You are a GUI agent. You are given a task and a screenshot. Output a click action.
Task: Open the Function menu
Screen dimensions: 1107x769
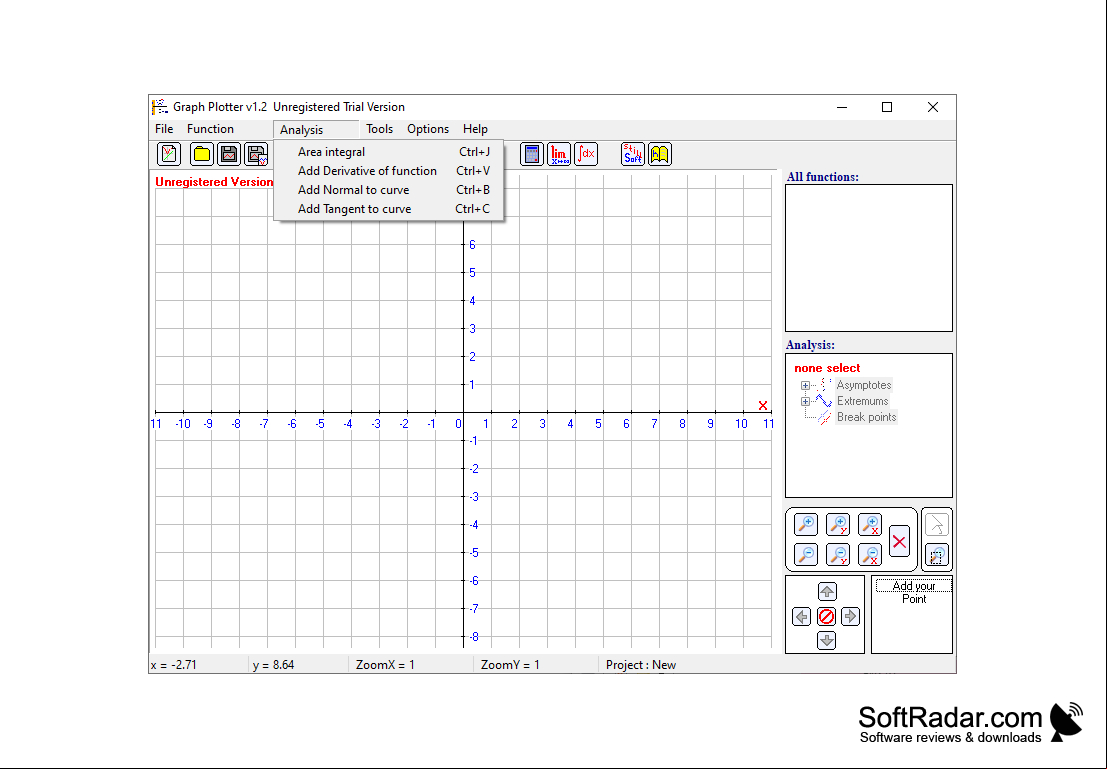pyautogui.click(x=210, y=129)
